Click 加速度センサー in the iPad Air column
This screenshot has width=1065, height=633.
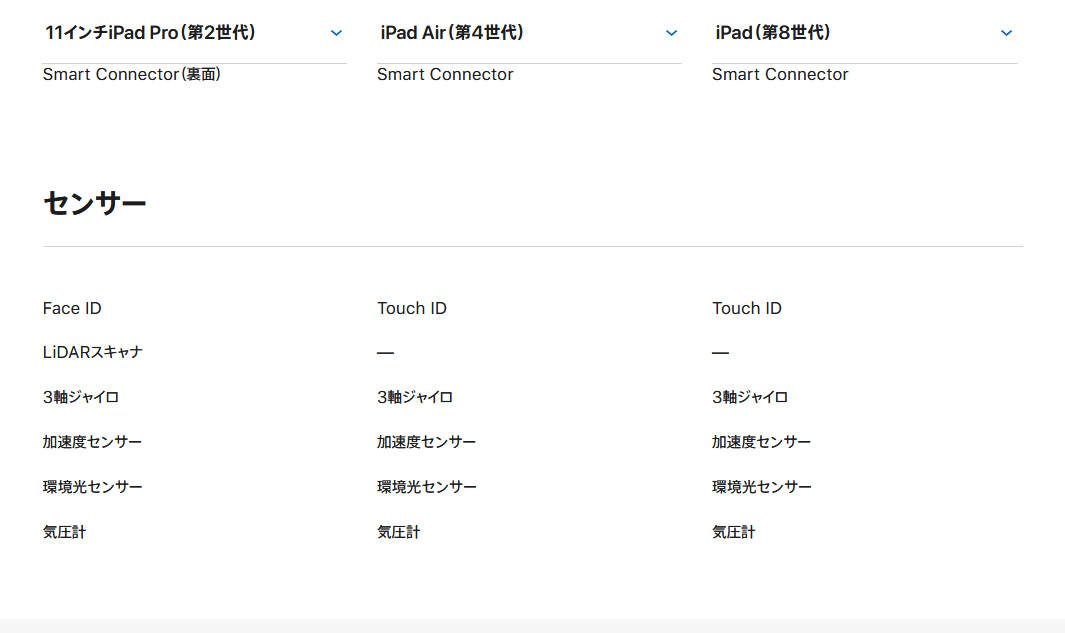coord(427,442)
